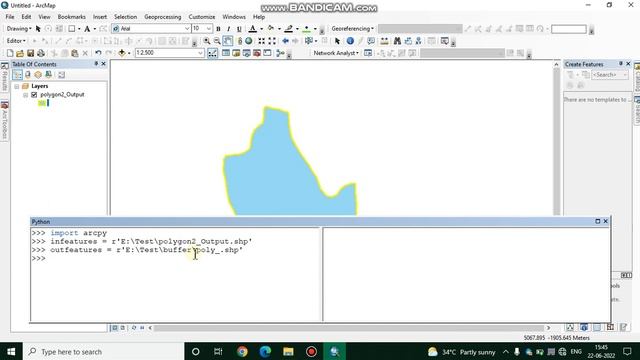Print the map

click(x=40, y=53)
